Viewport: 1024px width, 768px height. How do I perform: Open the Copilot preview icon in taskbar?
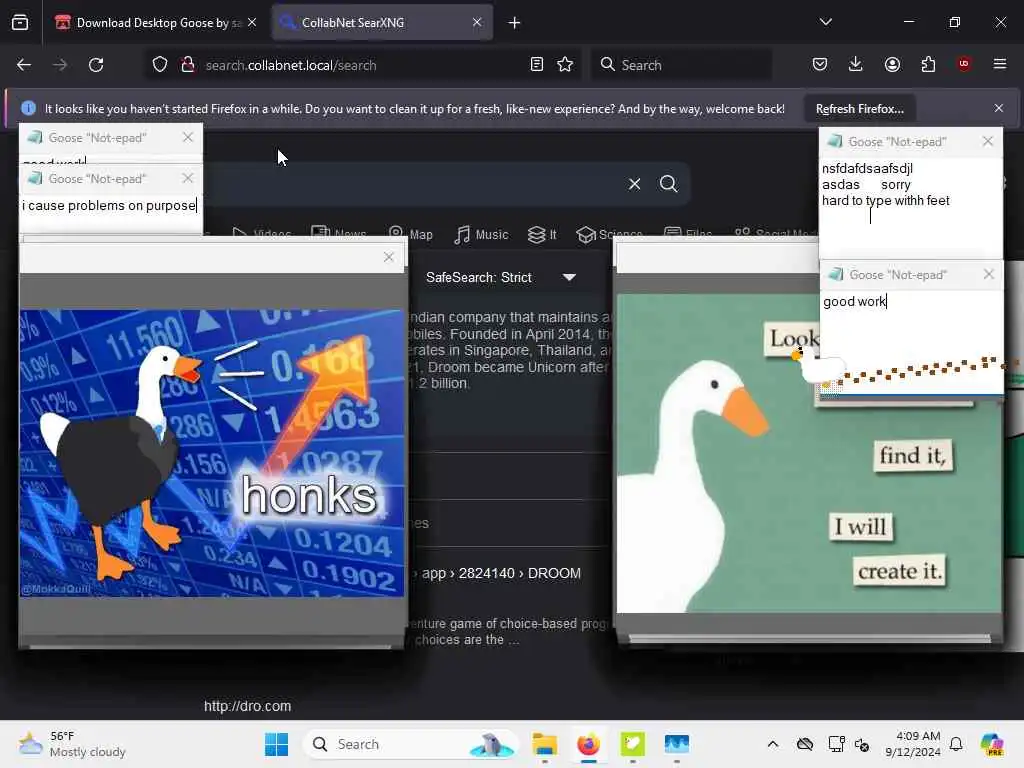pyautogui.click(x=992, y=744)
